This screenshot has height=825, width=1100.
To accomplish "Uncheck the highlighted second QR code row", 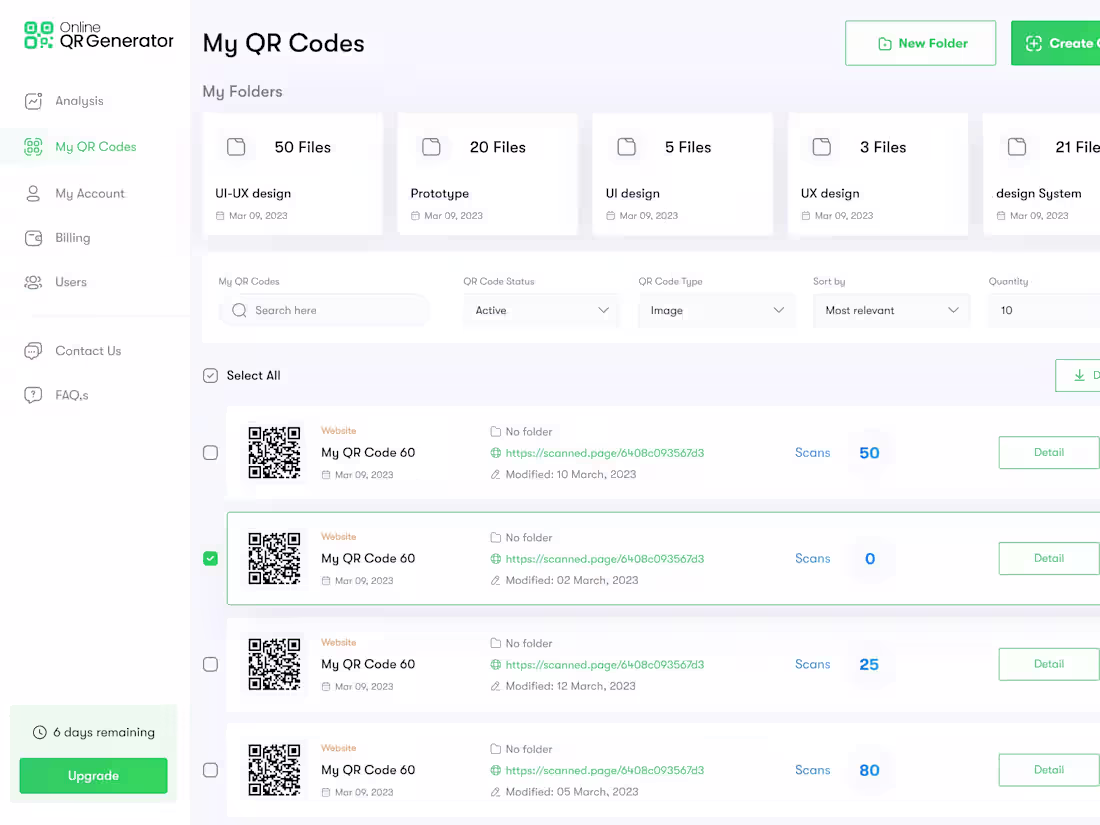I will coord(210,558).
